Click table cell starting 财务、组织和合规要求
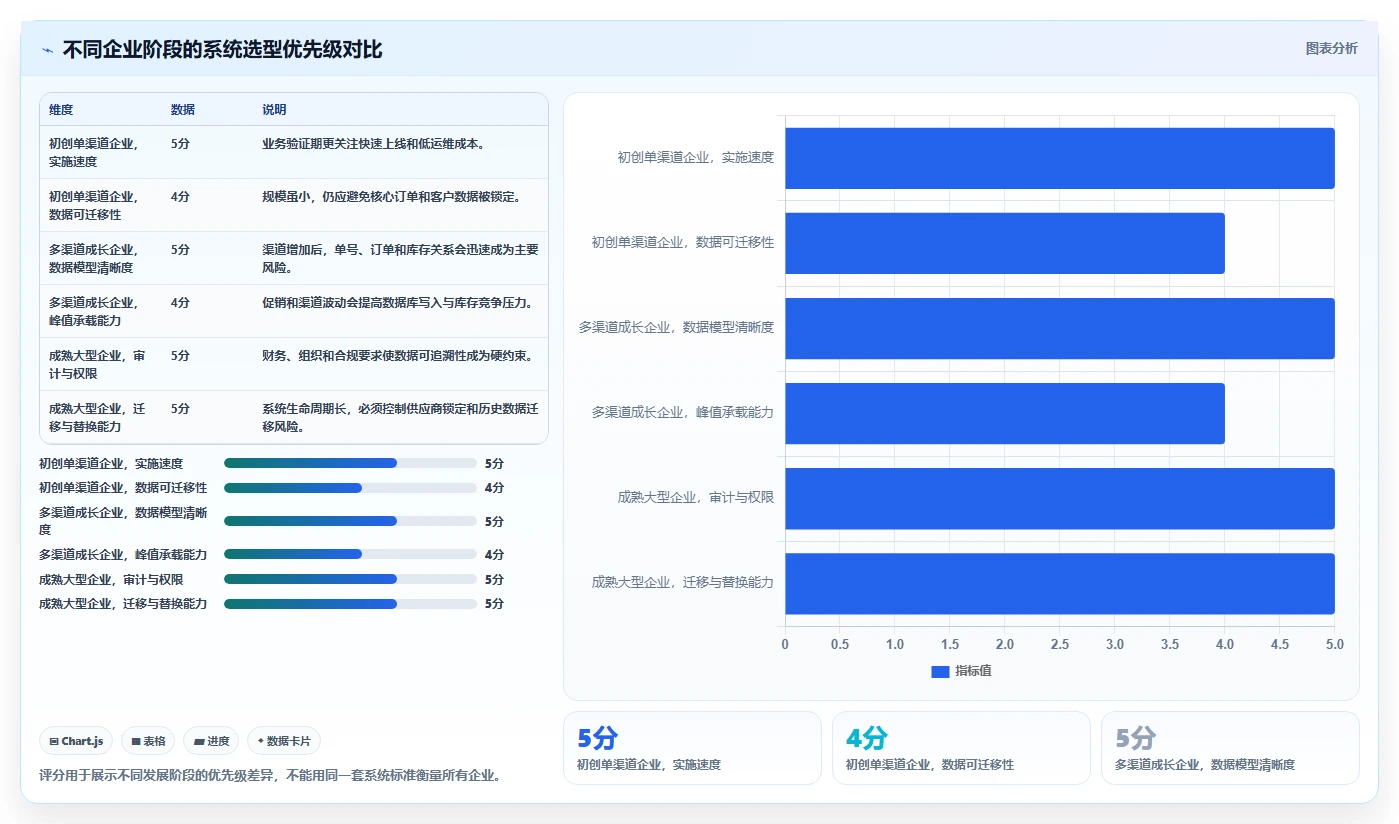The width and height of the screenshot is (1399, 824). [400, 364]
